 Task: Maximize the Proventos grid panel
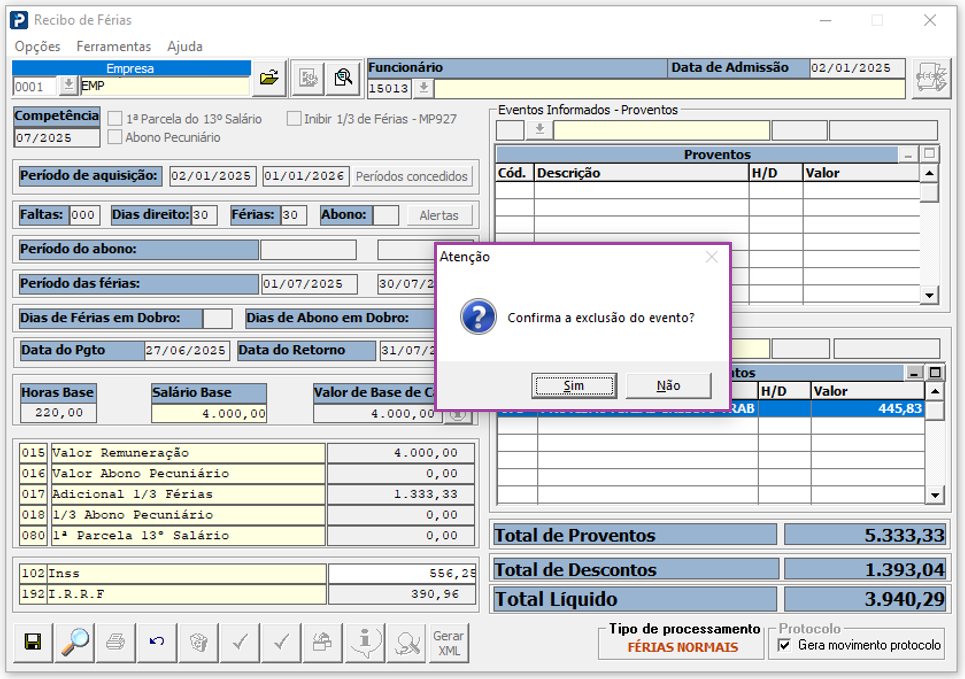coord(929,154)
